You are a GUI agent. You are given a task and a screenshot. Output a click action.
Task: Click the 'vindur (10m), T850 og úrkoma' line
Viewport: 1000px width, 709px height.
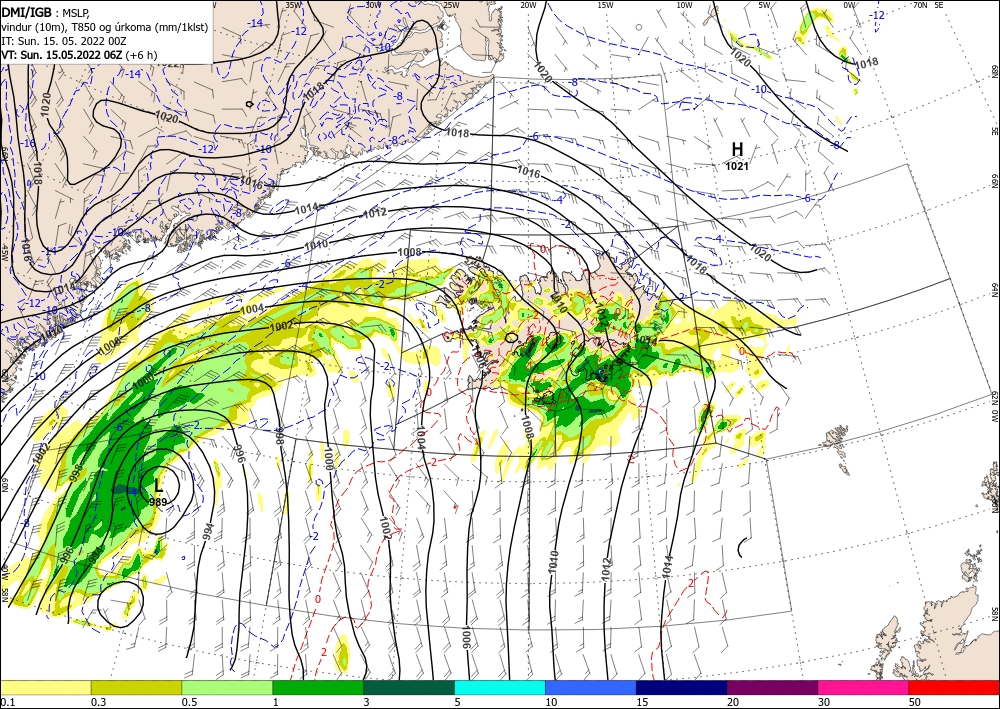pos(105,27)
